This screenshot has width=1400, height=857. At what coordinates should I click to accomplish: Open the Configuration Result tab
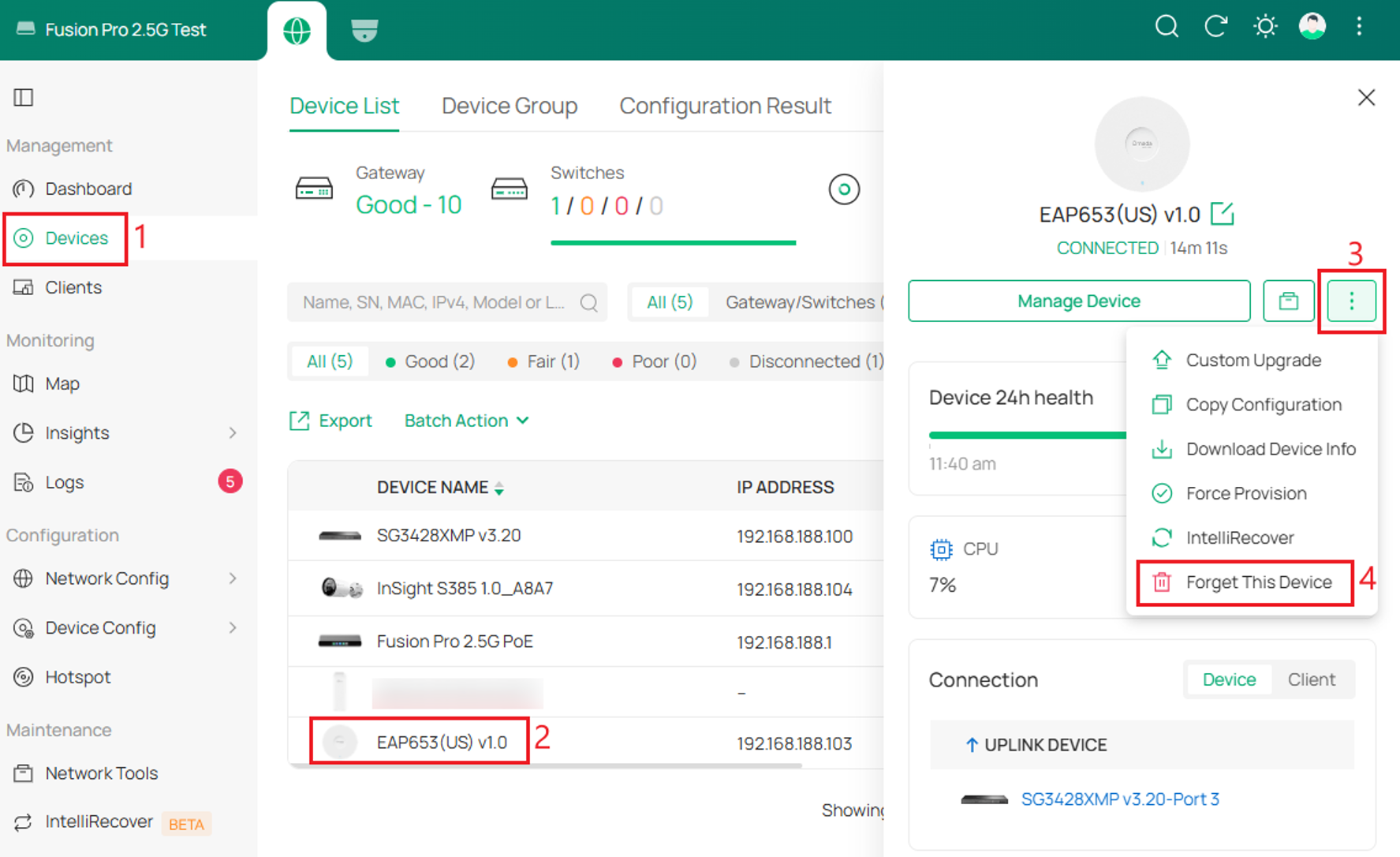point(725,106)
